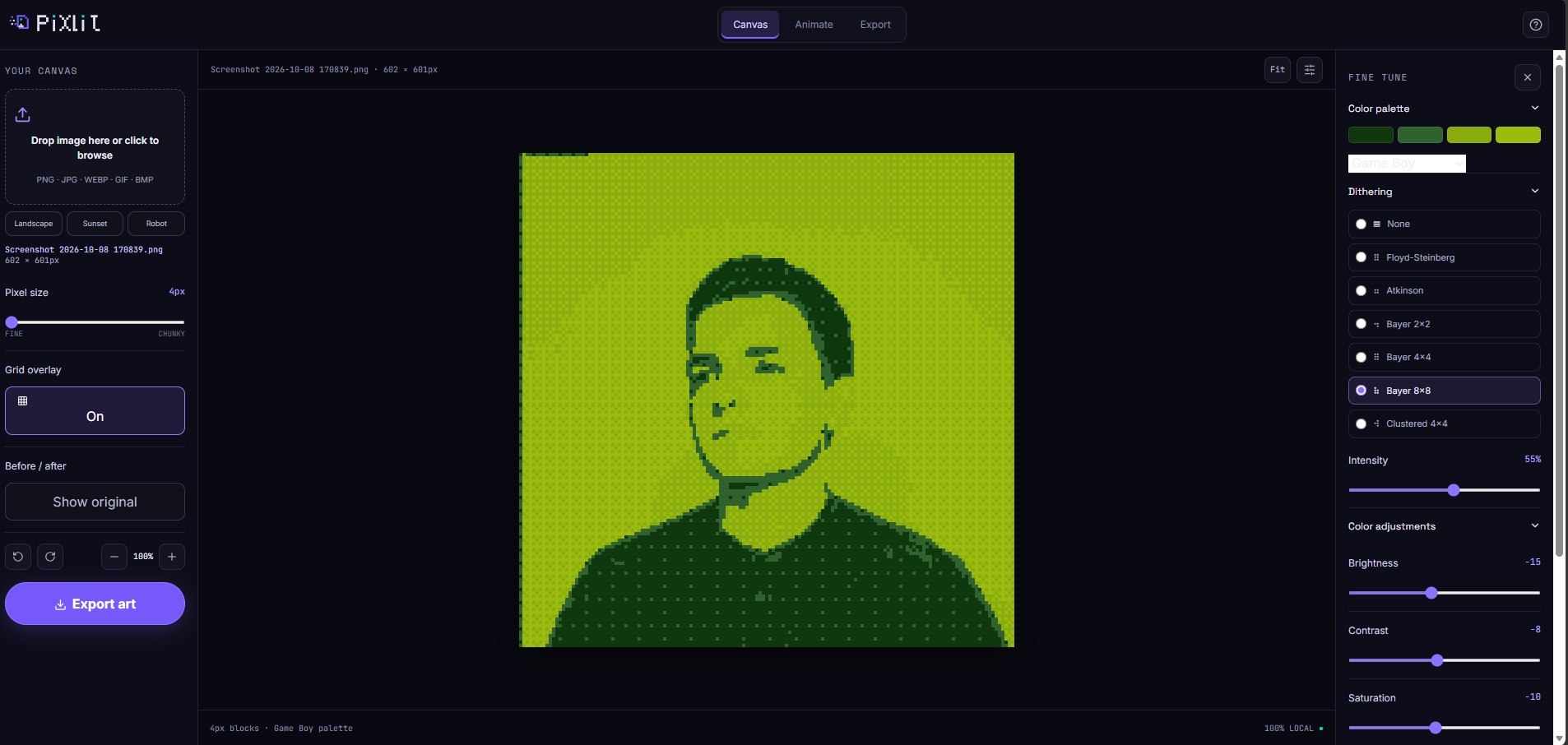Click Show original button
The image size is (1568, 745).
[95, 502]
